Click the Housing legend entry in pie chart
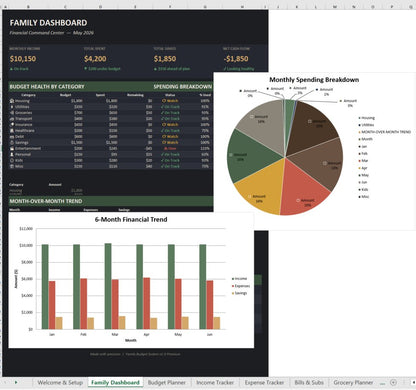 pyautogui.click(x=367, y=118)
